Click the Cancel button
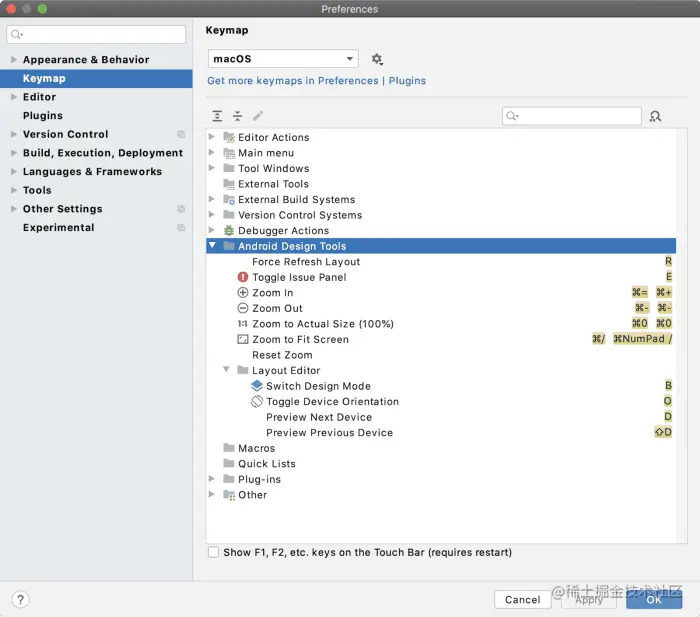700x617 pixels. click(x=522, y=600)
